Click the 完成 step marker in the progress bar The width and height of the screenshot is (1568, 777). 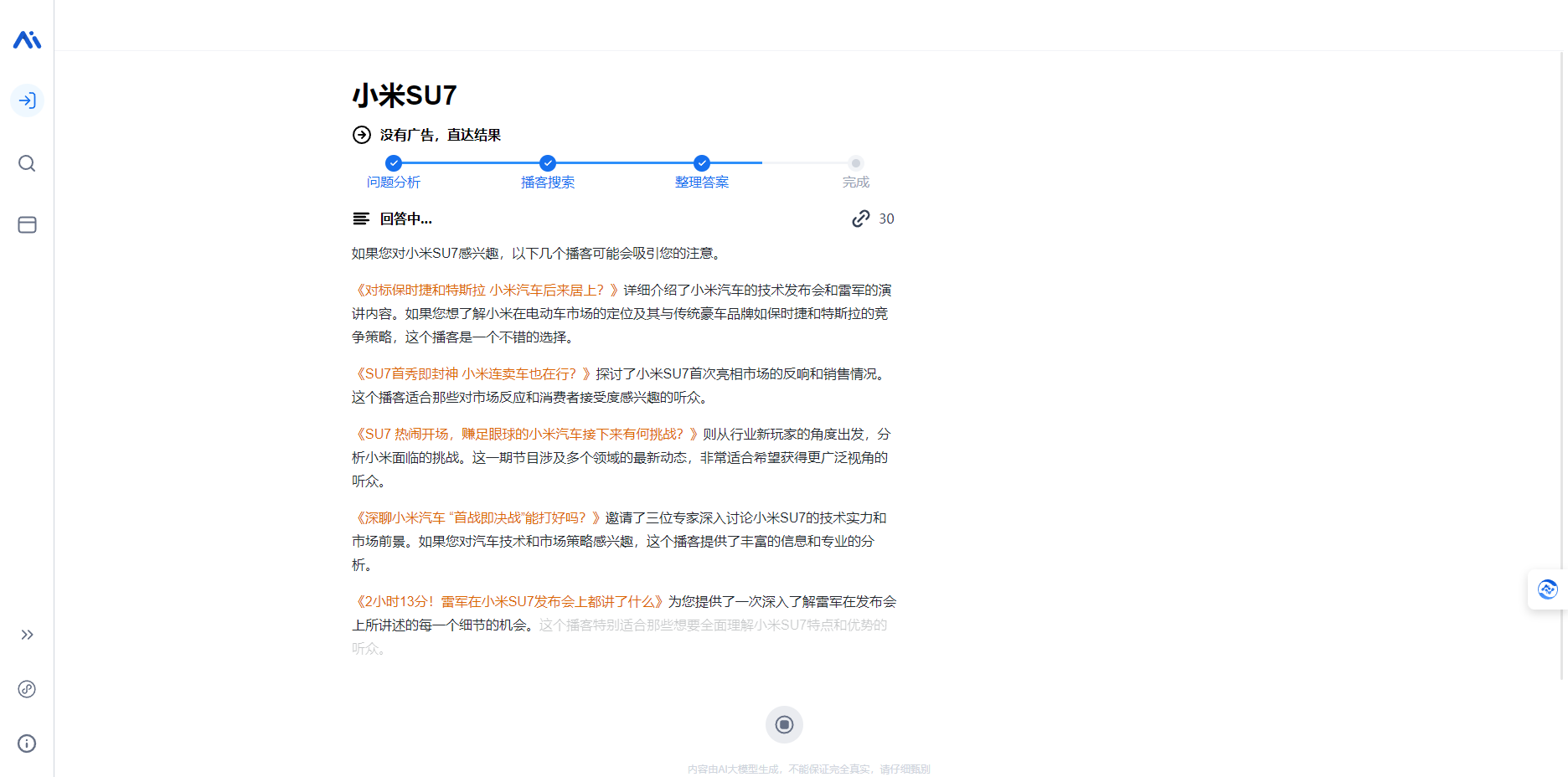pyautogui.click(x=855, y=163)
